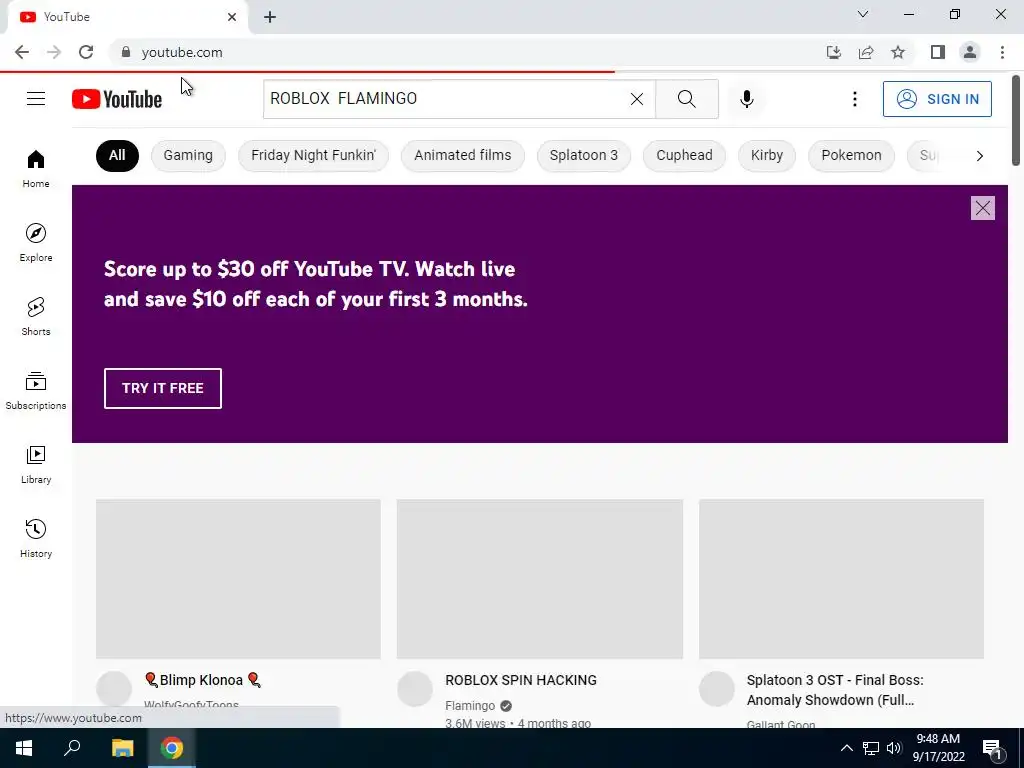Open File Explorer from the taskbar
The height and width of the screenshot is (768, 1024).
pos(122,748)
